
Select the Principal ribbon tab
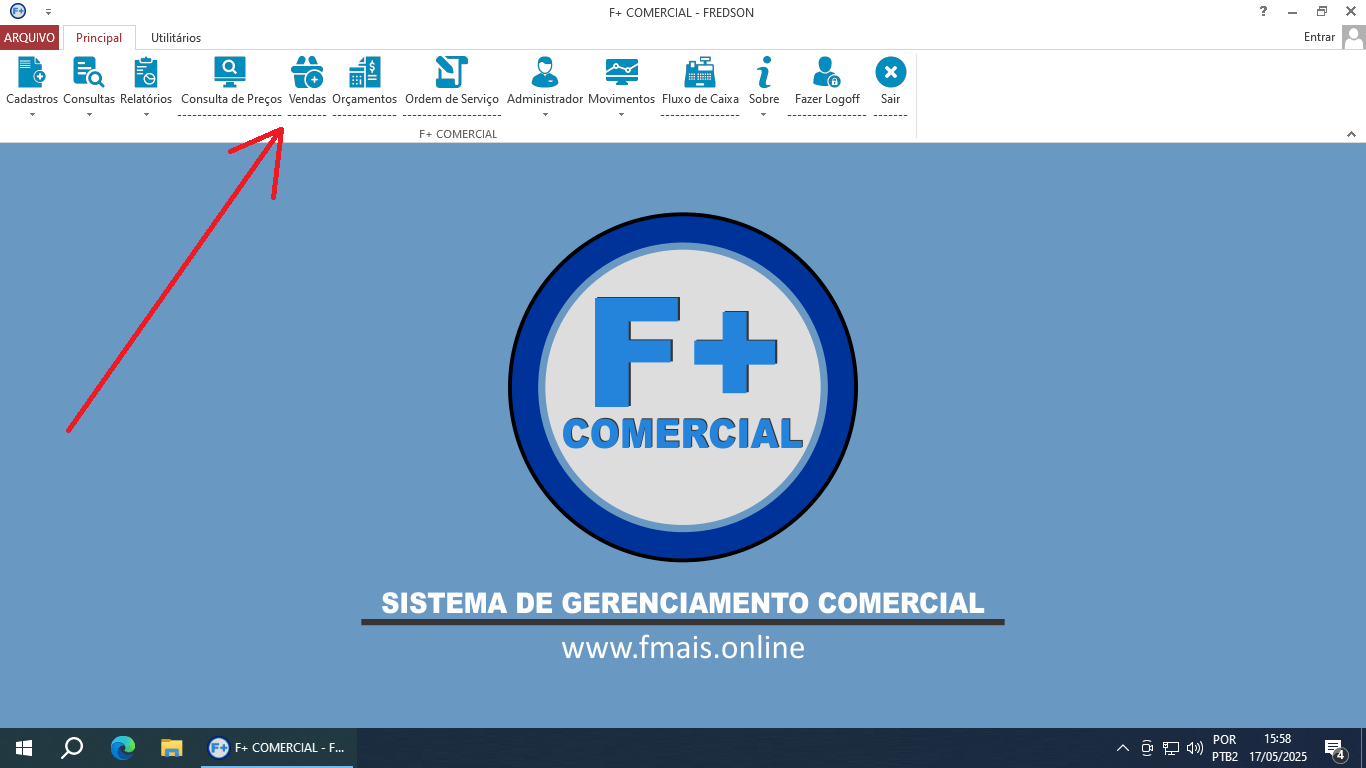(x=99, y=37)
